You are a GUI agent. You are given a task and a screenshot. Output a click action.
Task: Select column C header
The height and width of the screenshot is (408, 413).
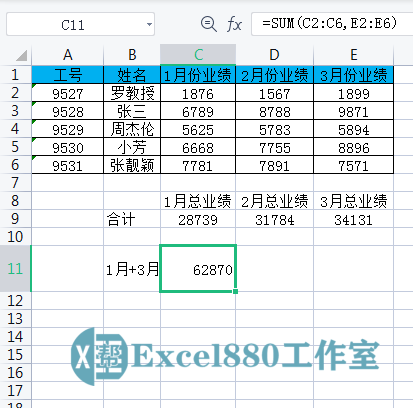(x=198, y=55)
